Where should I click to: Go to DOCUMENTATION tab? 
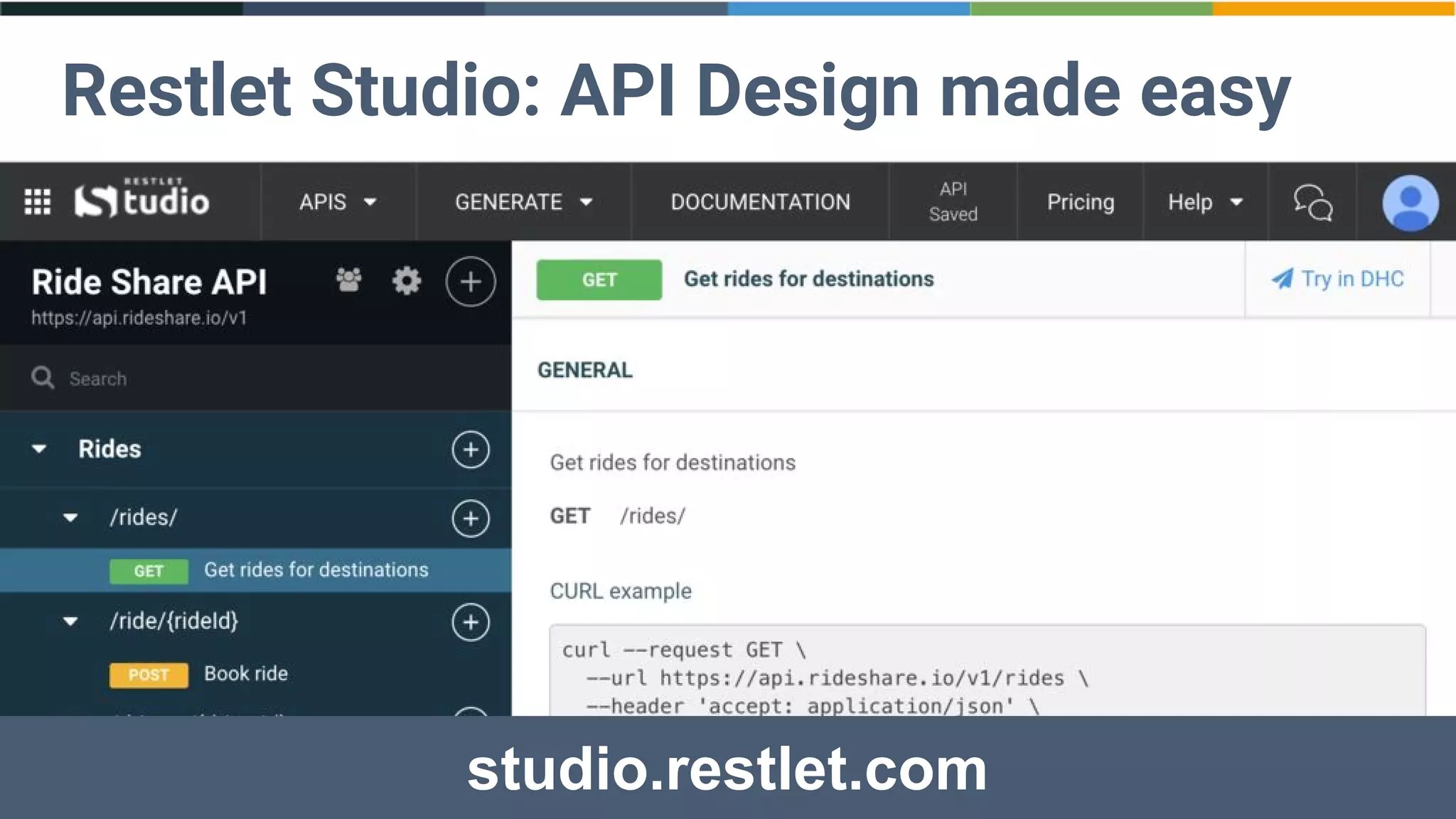760,202
